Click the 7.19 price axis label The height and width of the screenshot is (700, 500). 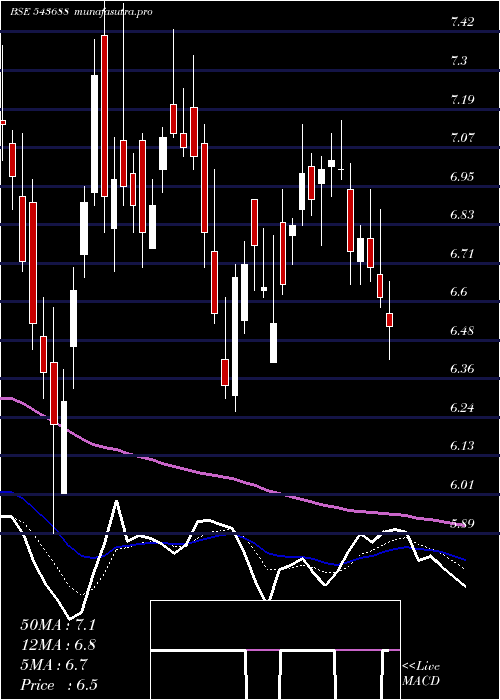click(x=462, y=99)
